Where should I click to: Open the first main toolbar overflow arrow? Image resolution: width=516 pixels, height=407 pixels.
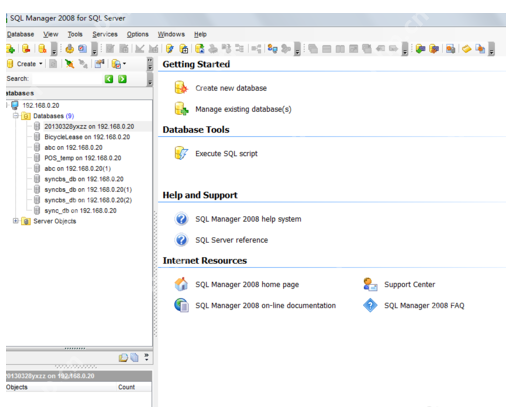pyautogui.click(x=54, y=49)
